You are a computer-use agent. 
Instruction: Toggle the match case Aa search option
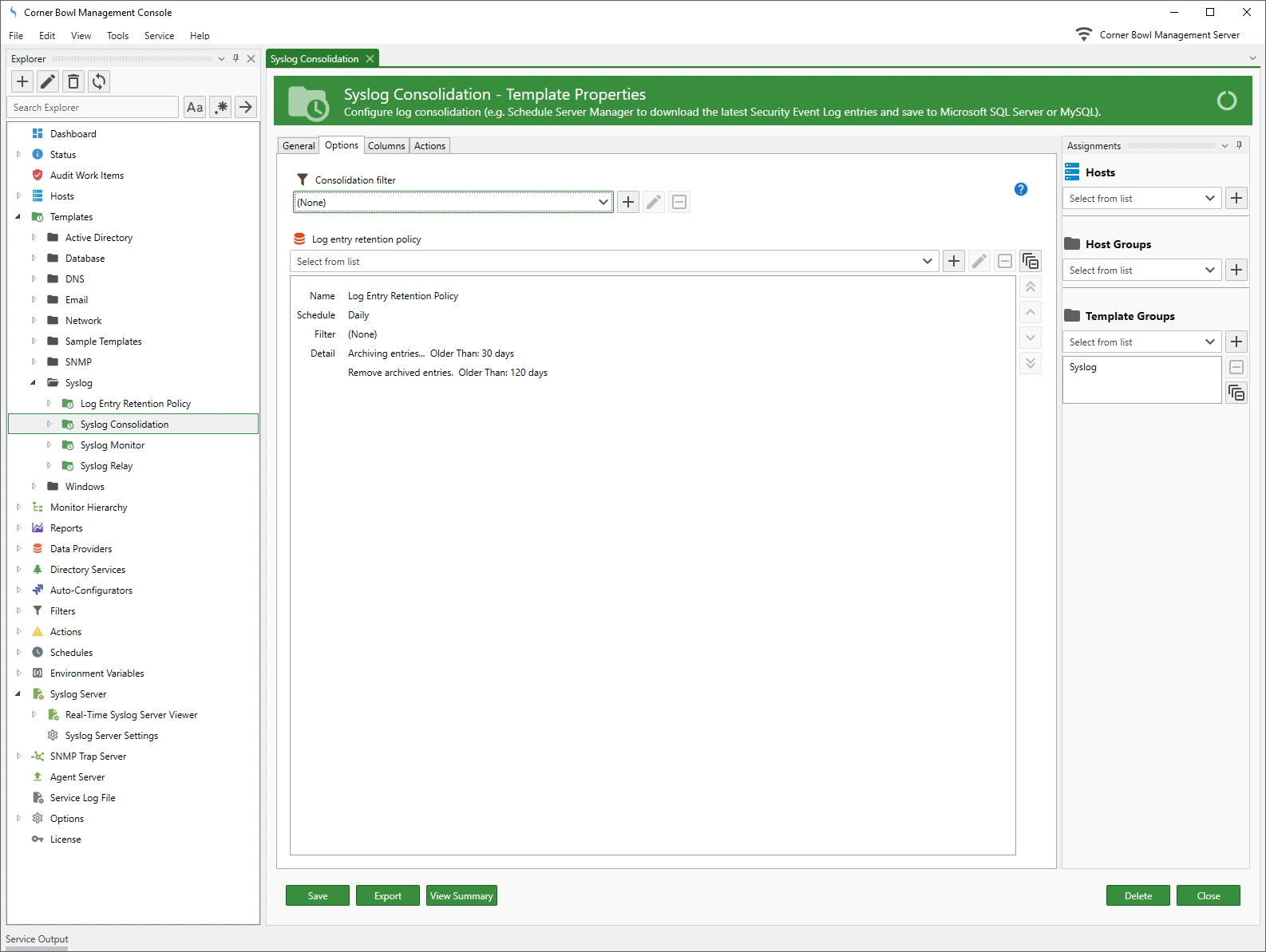tap(195, 107)
